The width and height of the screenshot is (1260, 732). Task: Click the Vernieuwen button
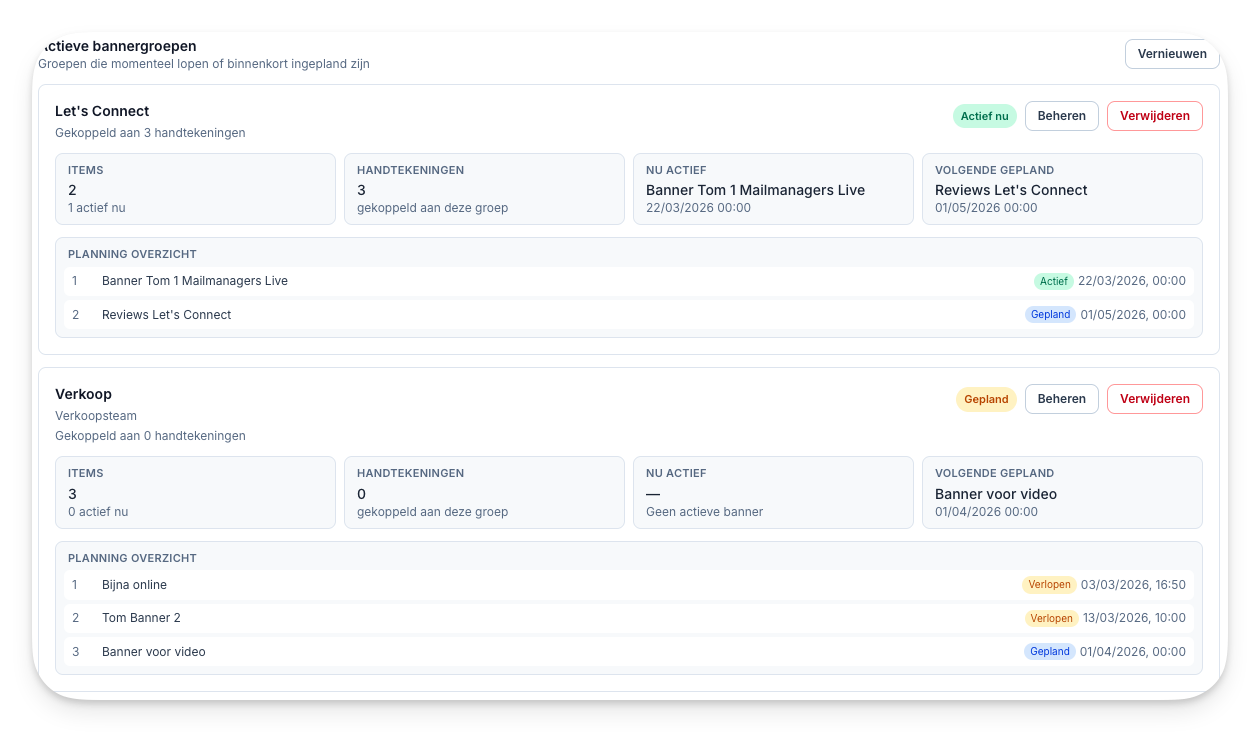(1171, 54)
